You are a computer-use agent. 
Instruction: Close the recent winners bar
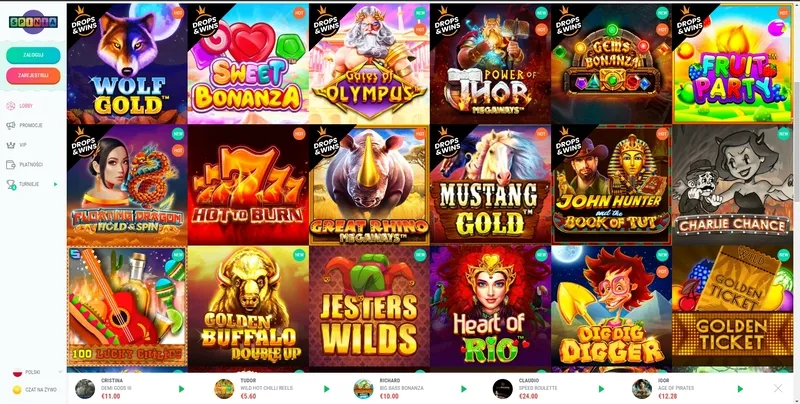[x=778, y=389]
